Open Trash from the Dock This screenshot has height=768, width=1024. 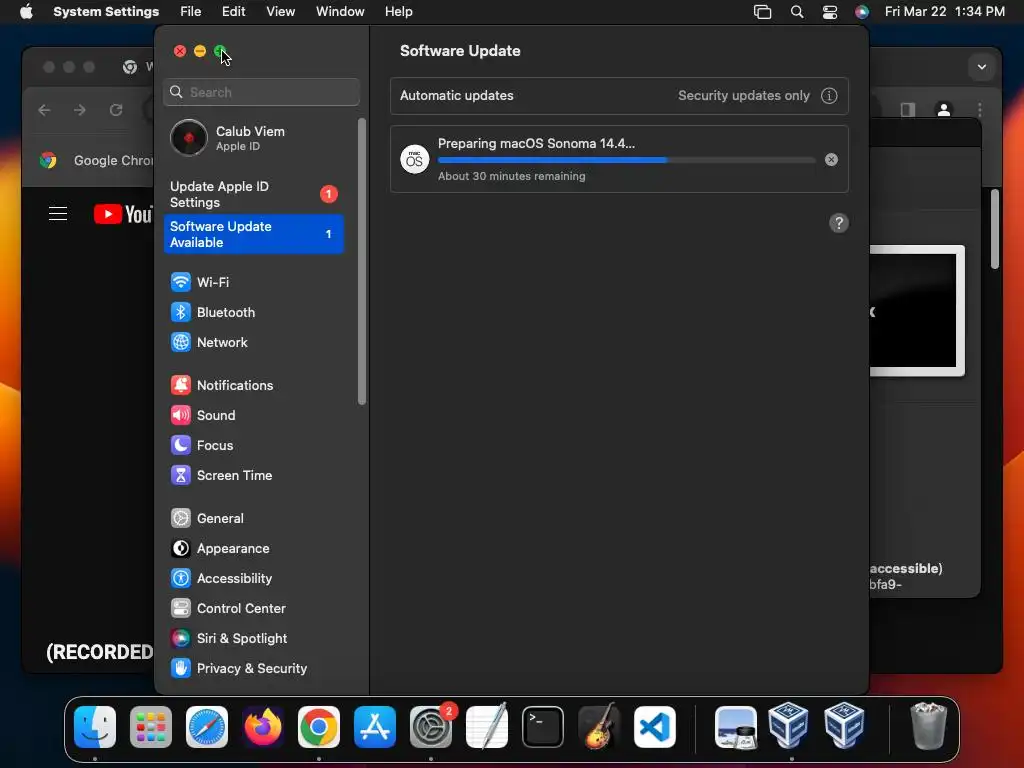pyautogui.click(x=928, y=726)
